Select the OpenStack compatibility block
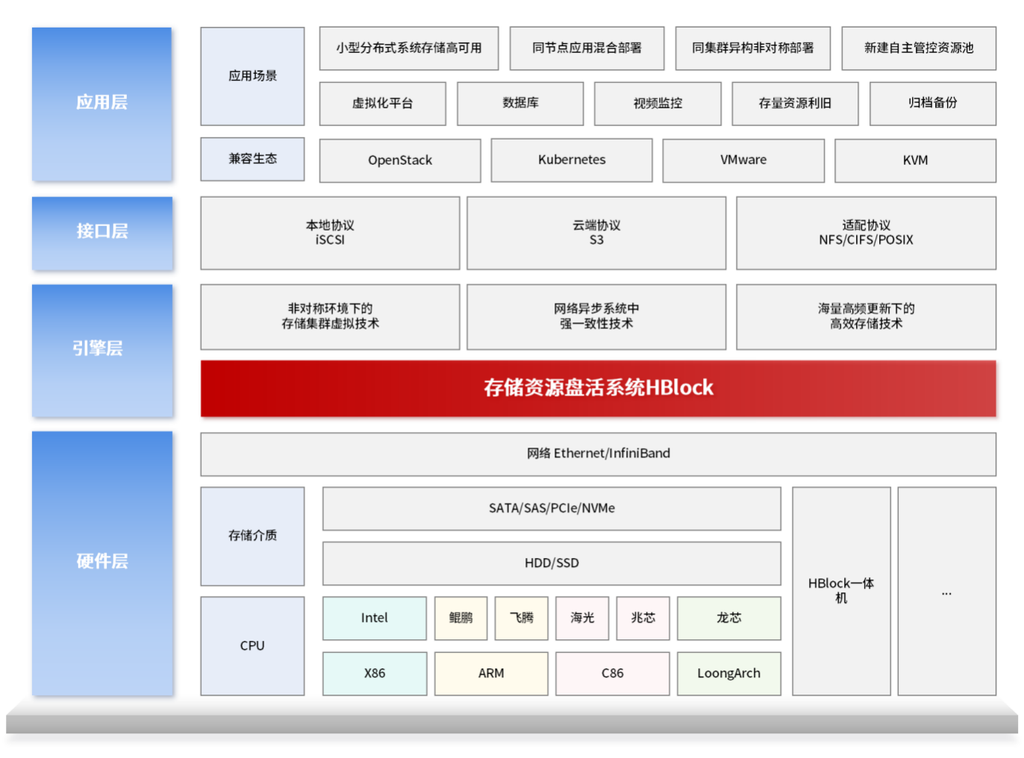The width and height of the screenshot is (1024, 758). point(399,160)
